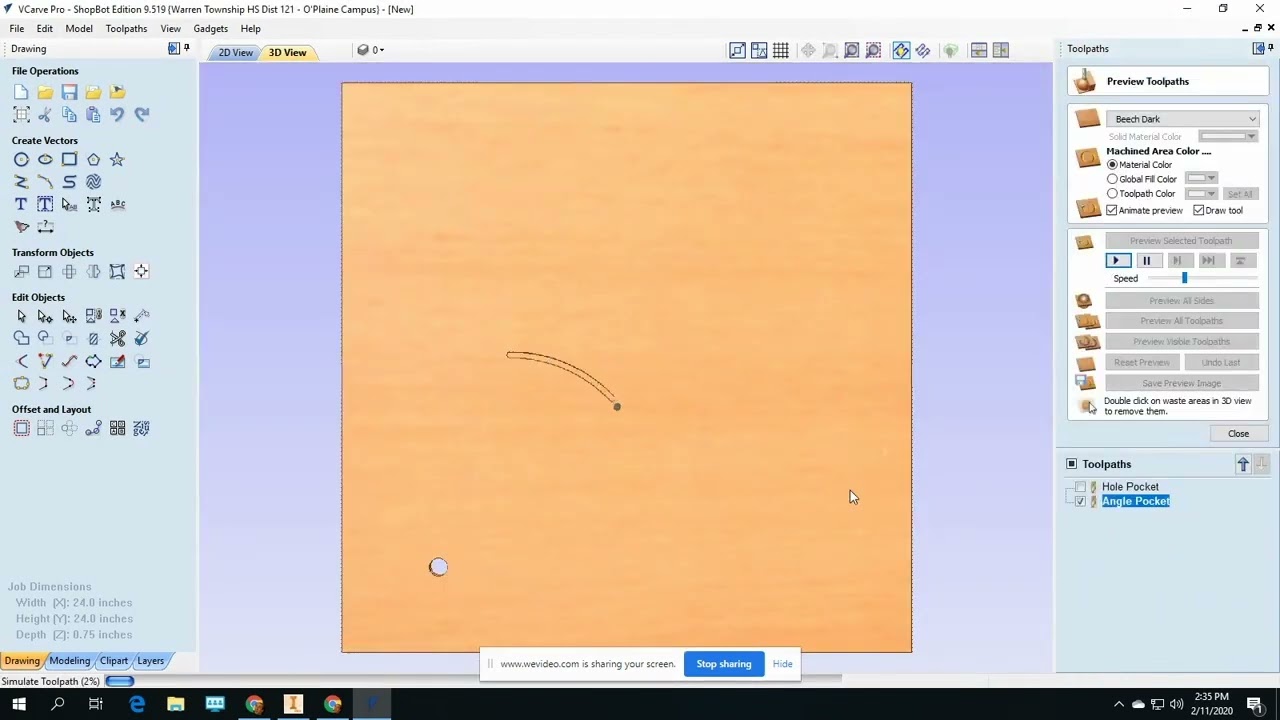Open the Dimension measure tool
Screen dimensions: 1280x720
45,227
